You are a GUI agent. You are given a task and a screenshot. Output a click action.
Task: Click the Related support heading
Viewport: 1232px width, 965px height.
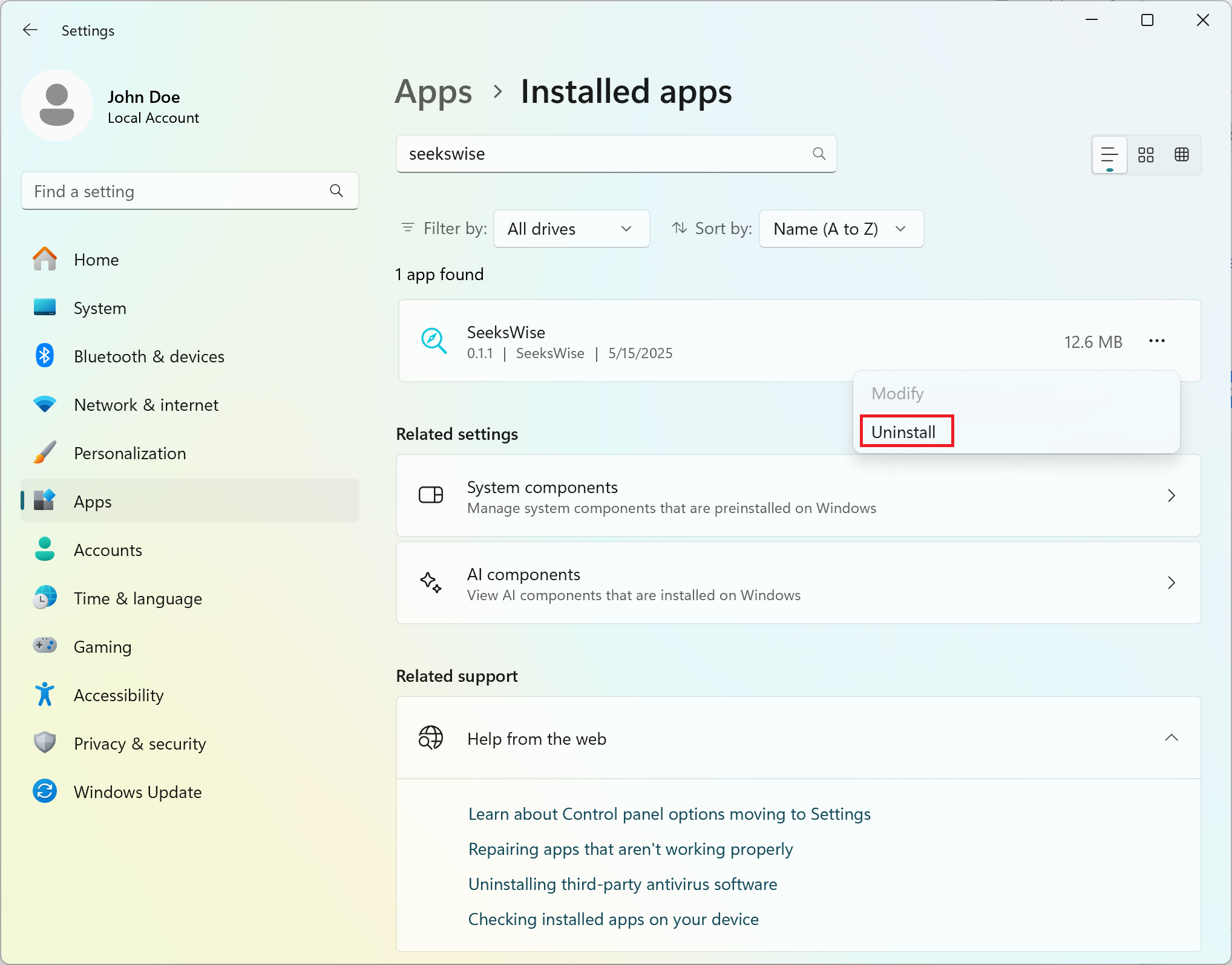point(456,676)
